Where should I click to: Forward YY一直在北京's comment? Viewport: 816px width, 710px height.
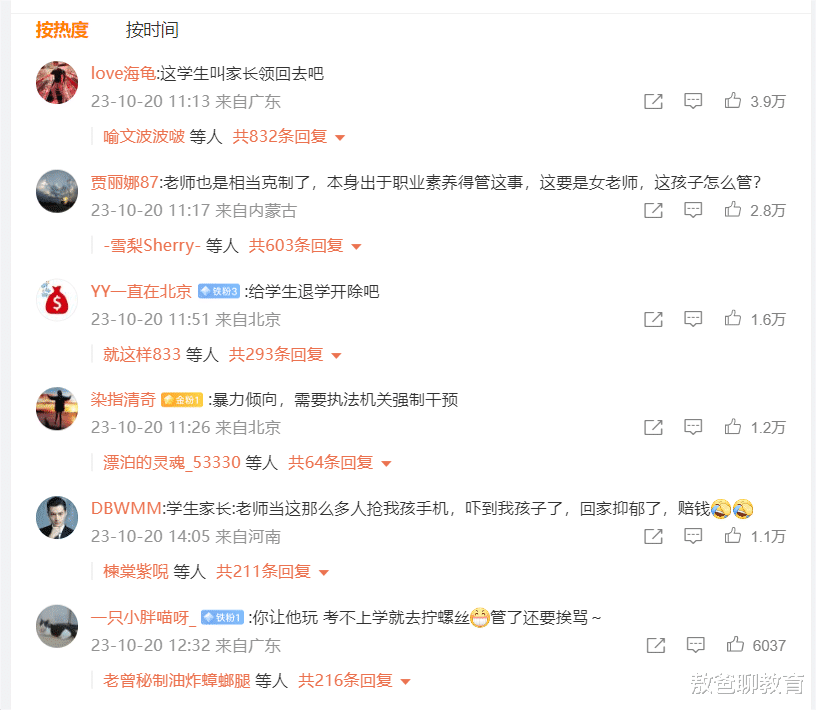[653, 319]
